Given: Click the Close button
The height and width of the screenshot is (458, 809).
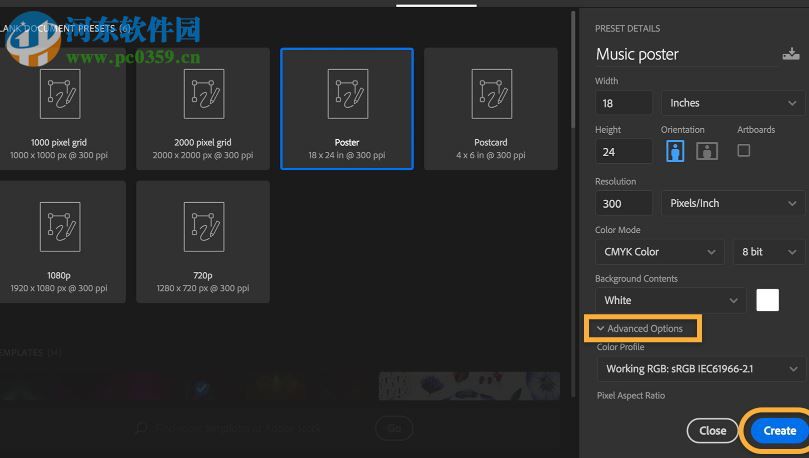Looking at the screenshot, I should 713,431.
